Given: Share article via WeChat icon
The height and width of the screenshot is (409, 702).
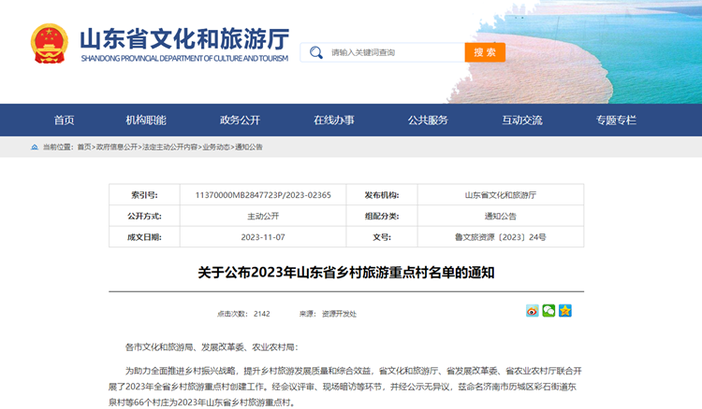Looking at the screenshot, I should (549, 312).
